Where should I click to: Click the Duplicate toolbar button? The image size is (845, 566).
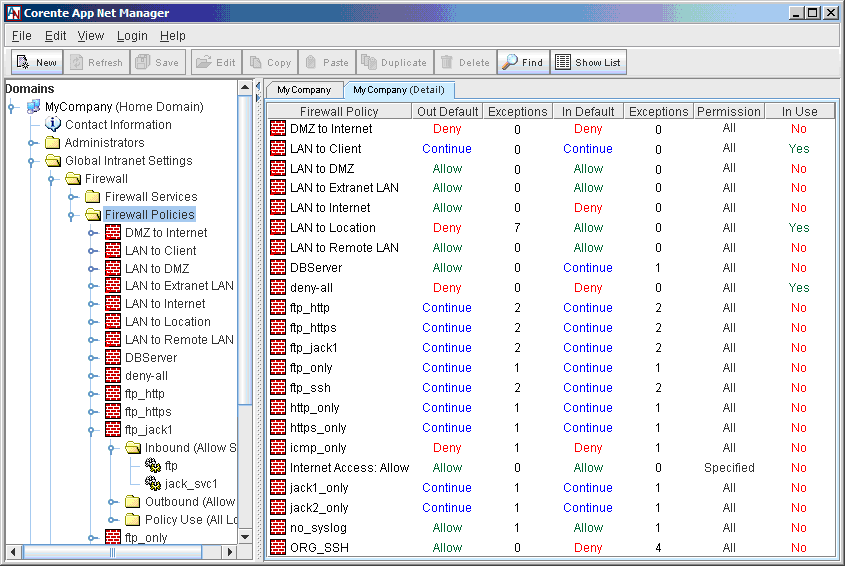[x=394, y=63]
